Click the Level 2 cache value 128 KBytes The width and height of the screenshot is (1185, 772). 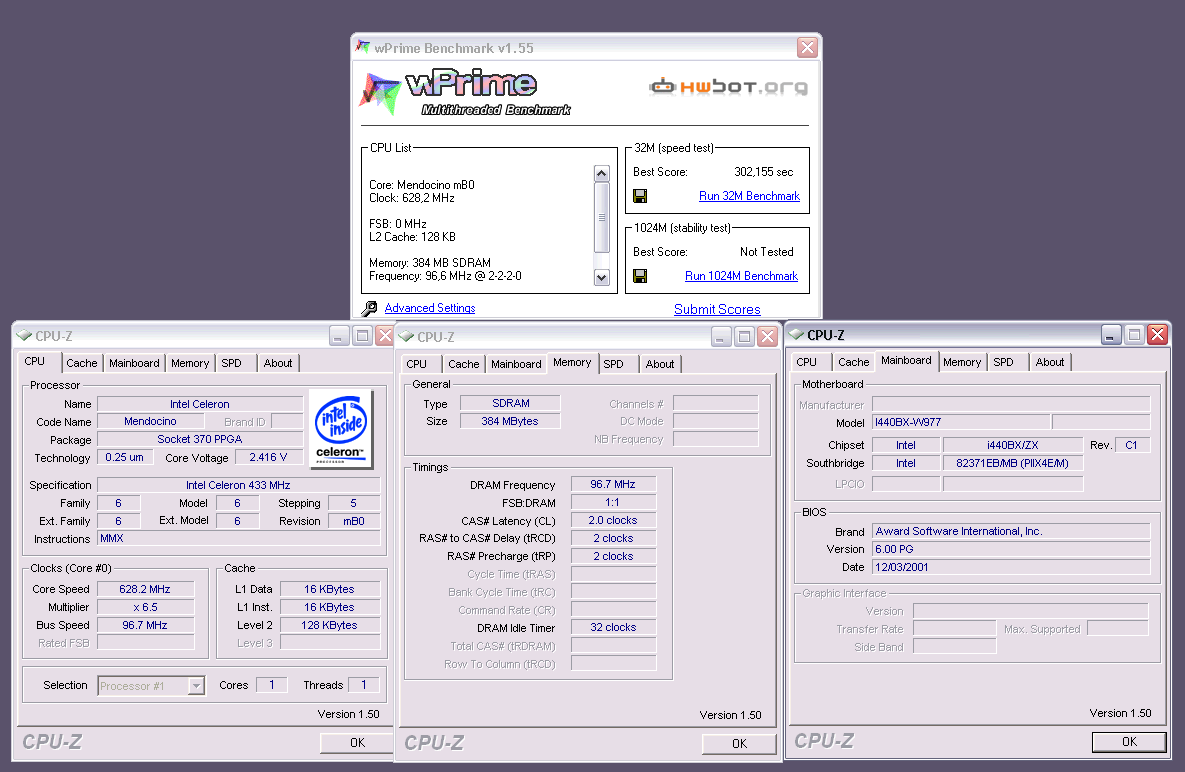(330, 625)
